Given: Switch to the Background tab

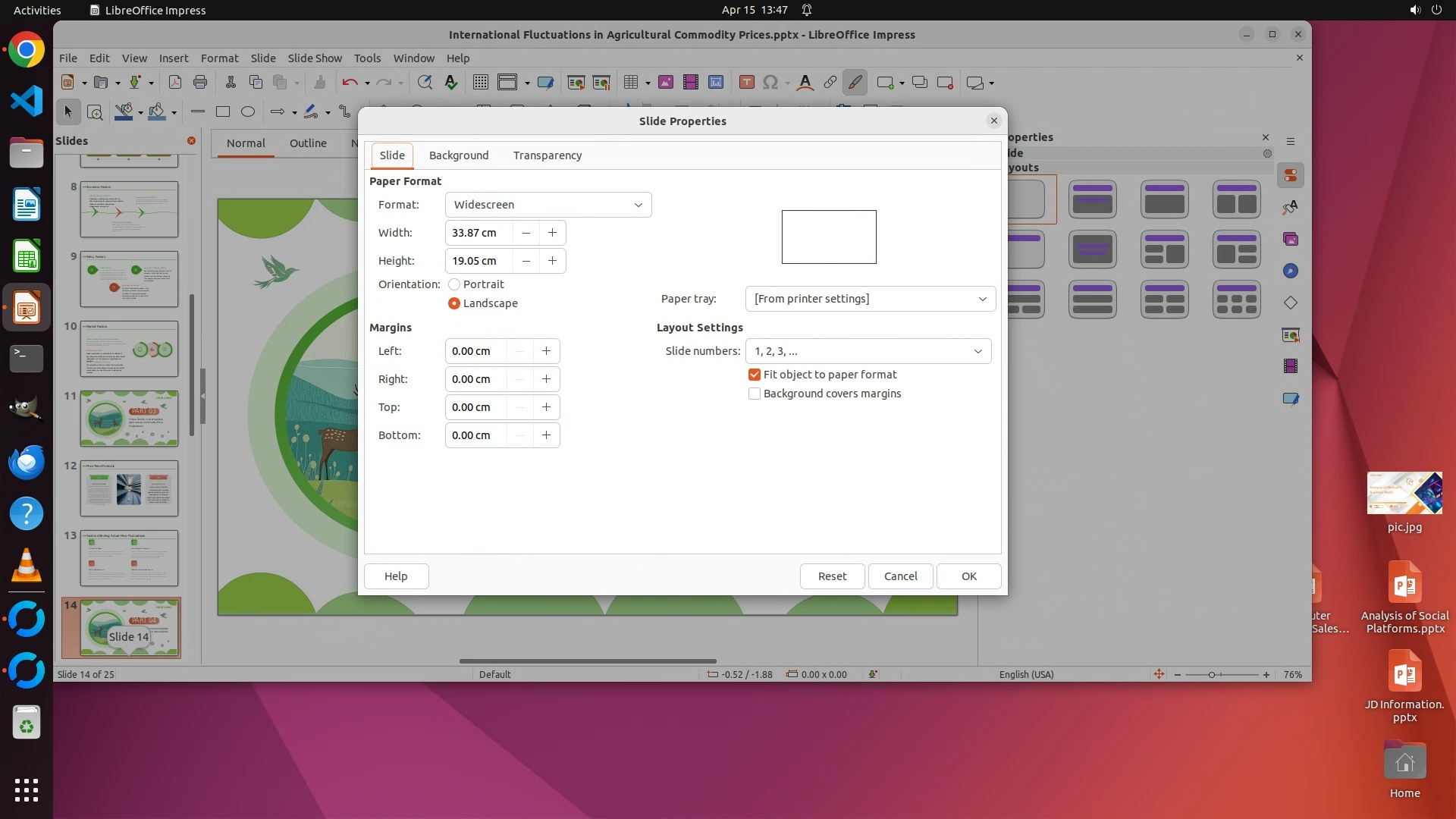Looking at the screenshot, I should [459, 155].
